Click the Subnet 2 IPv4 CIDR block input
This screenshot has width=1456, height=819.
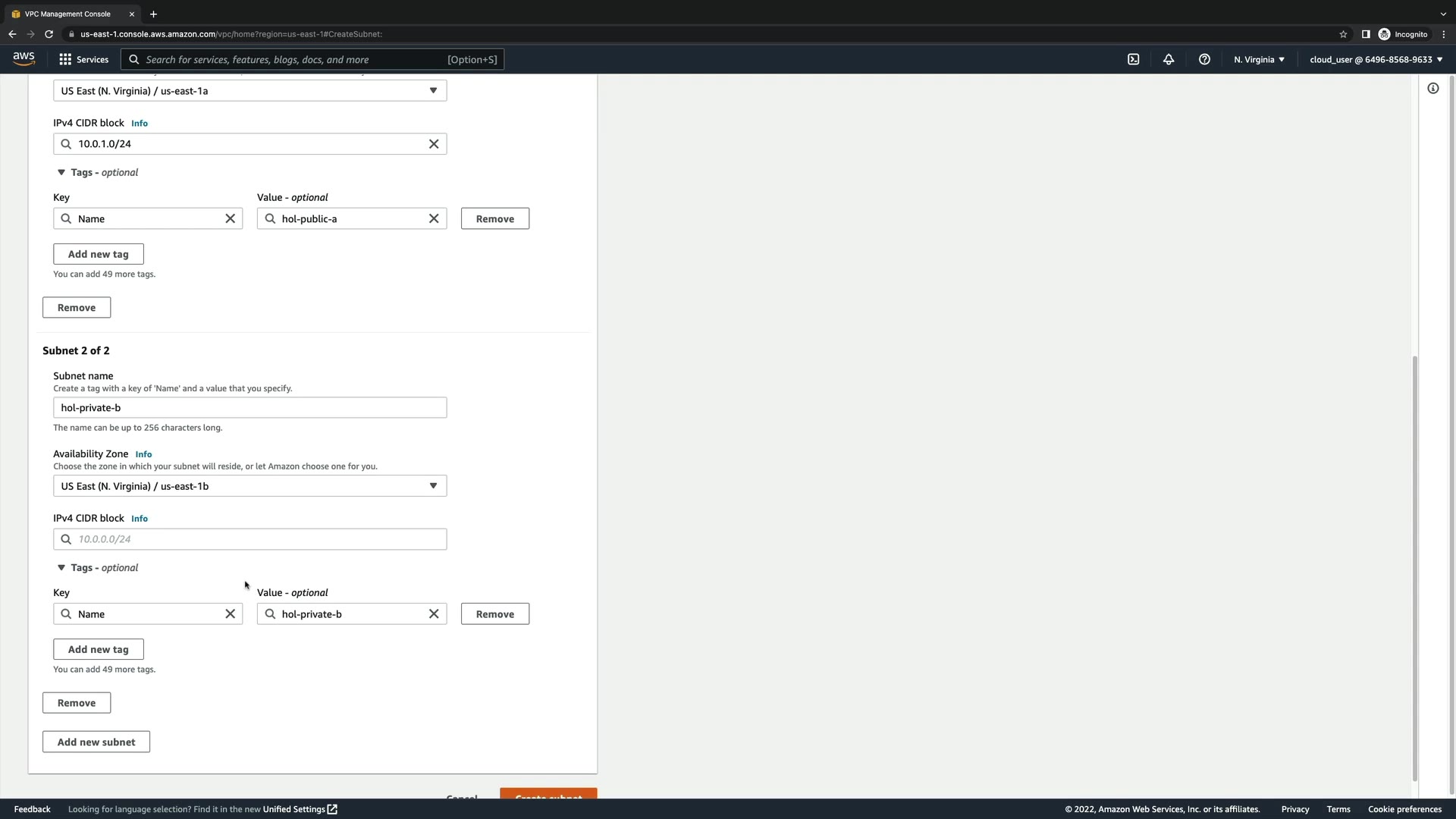click(258, 539)
